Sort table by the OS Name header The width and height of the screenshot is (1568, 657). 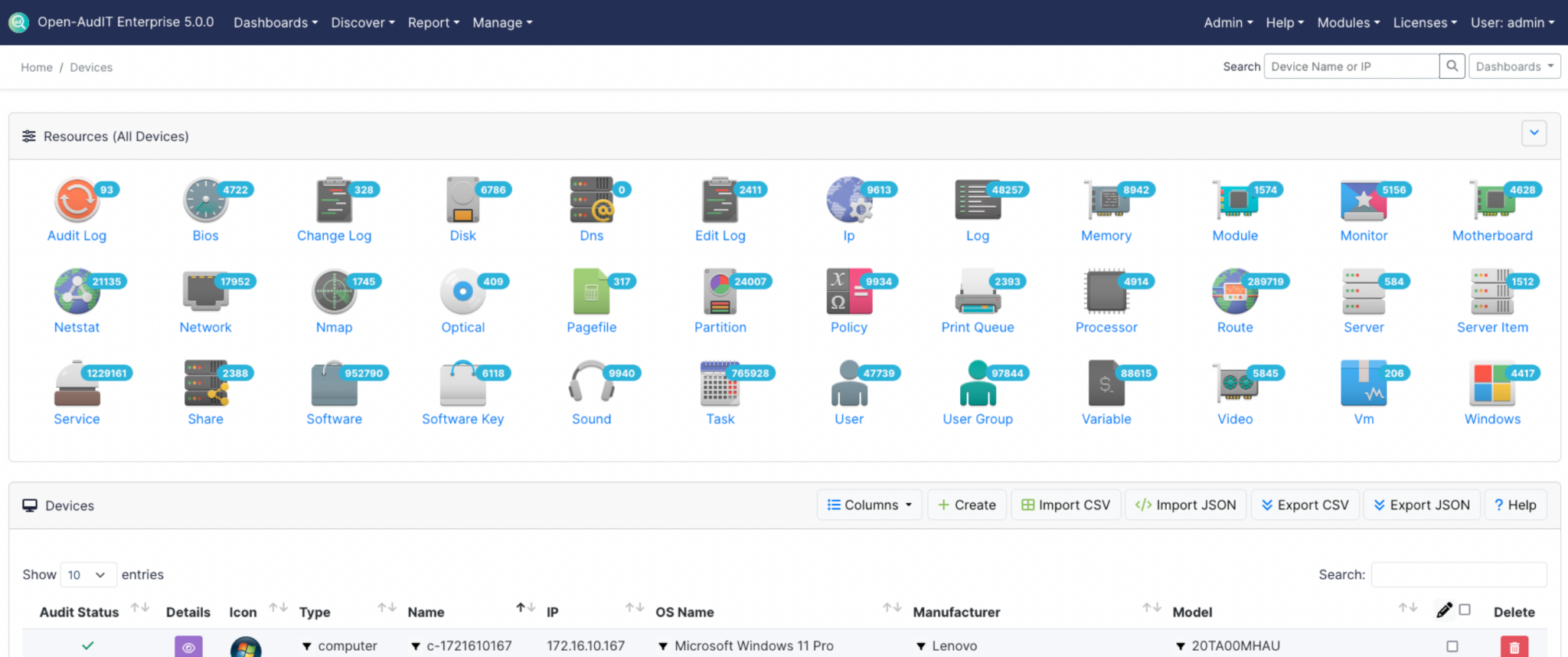684,612
